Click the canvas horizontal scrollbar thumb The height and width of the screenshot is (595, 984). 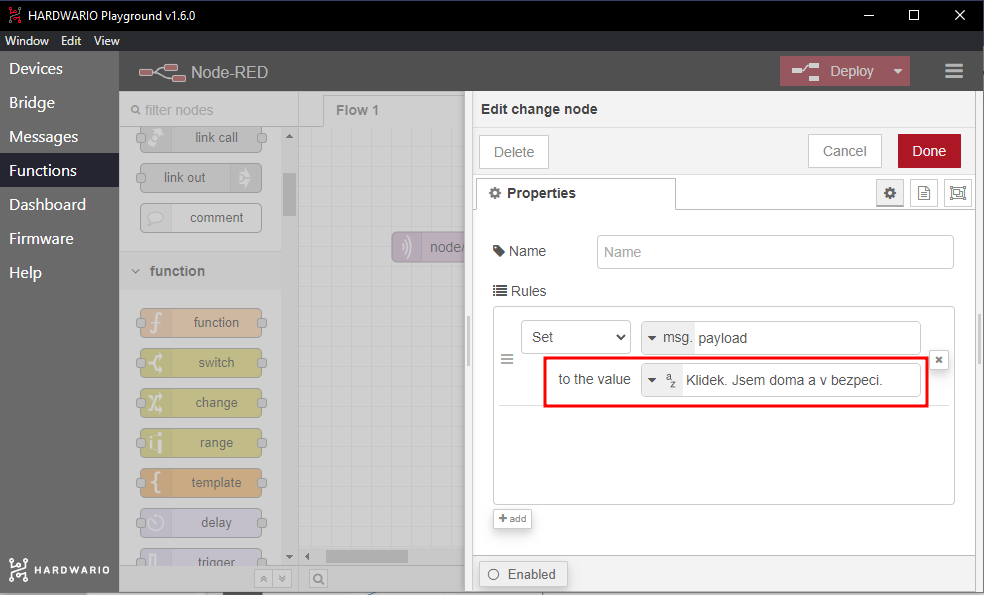366,557
